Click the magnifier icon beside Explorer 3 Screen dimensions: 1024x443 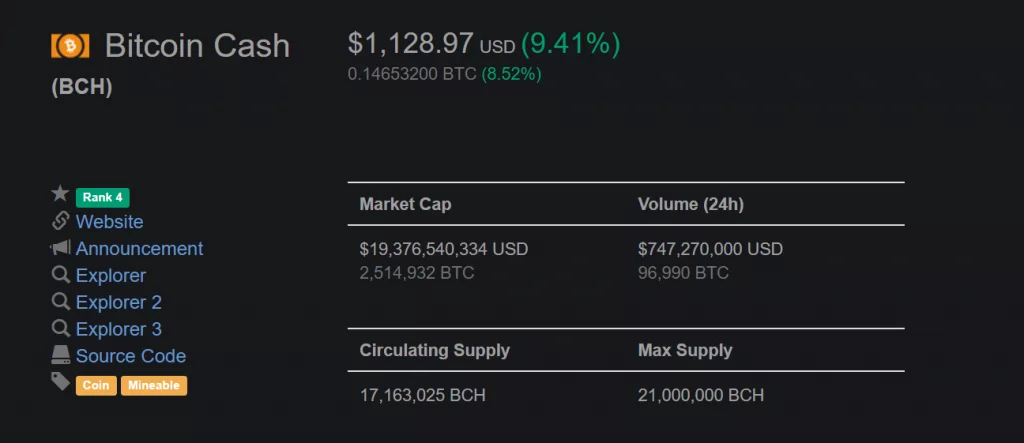click(x=60, y=328)
